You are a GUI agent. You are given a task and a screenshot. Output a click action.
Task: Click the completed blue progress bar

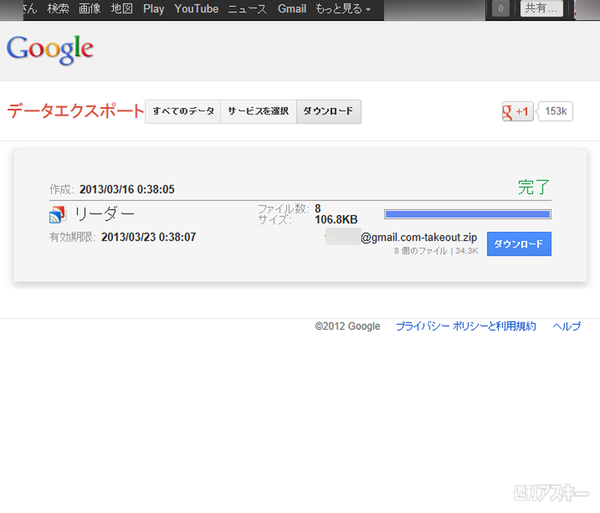(468, 214)
